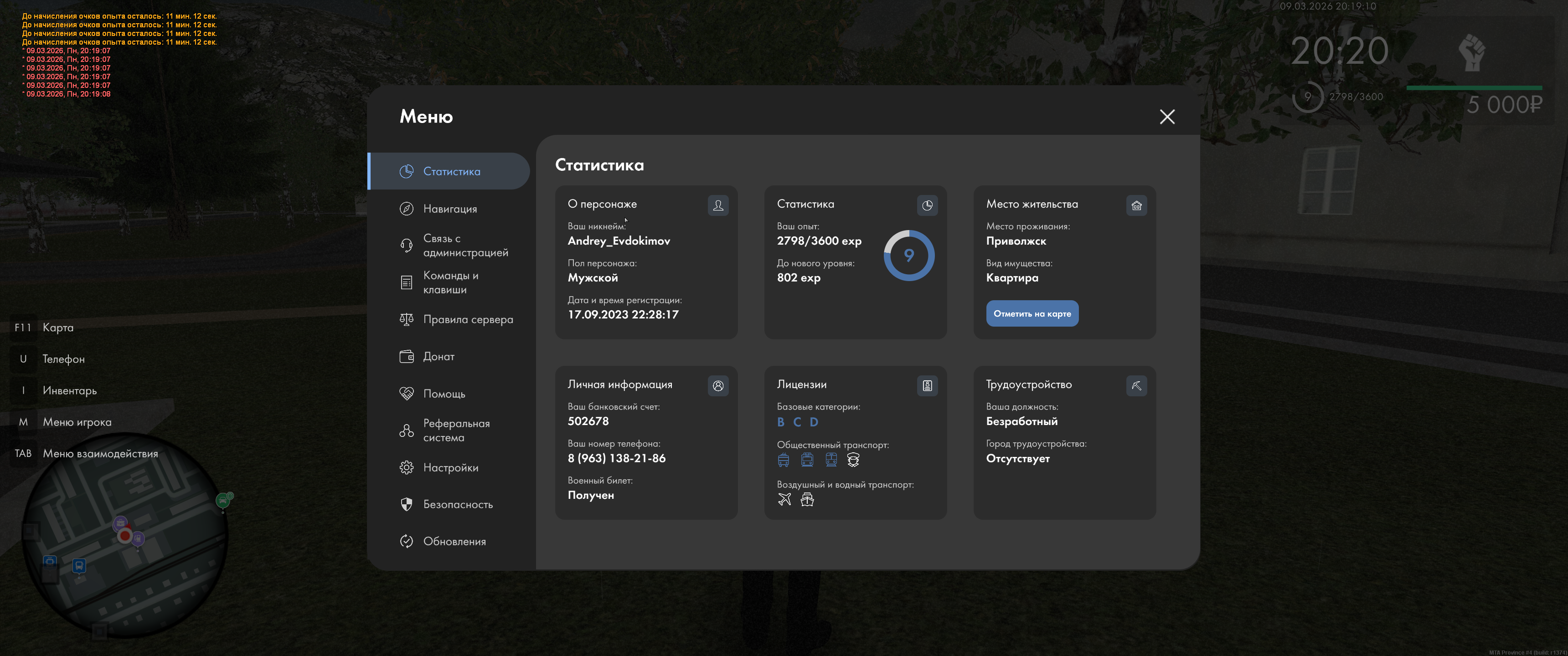Image resolution: width=1568 pixels, height=656 pixels.
Task: Close the Меню window with X
Action: click(x=1166, y=117)
